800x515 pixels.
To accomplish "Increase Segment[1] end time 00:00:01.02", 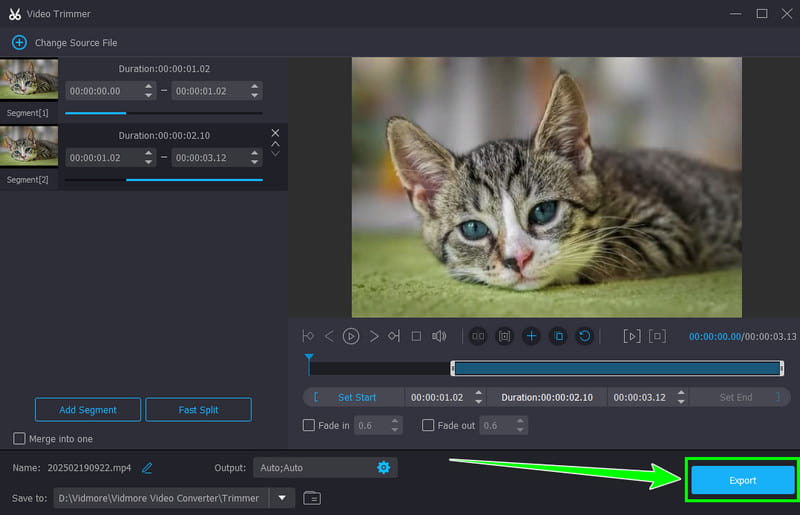I will [254, 86].
